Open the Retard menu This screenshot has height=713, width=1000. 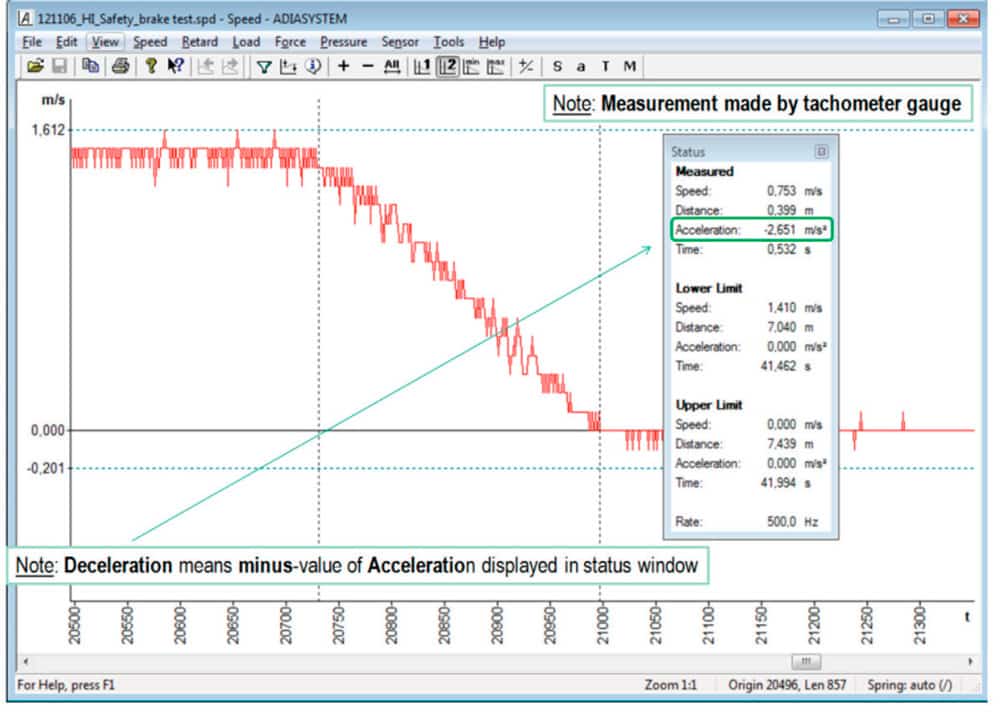[x=200, y=42]
